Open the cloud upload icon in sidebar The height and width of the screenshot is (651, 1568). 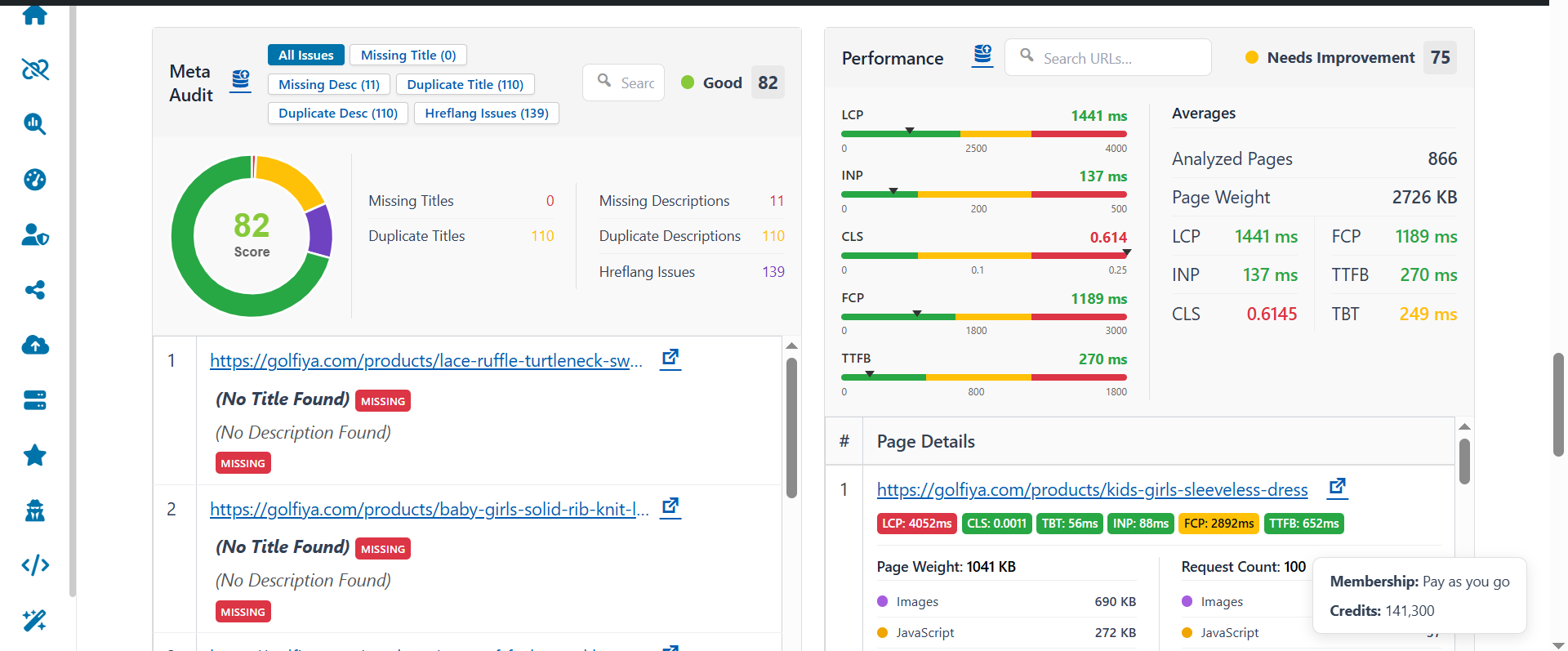point(35,345)
